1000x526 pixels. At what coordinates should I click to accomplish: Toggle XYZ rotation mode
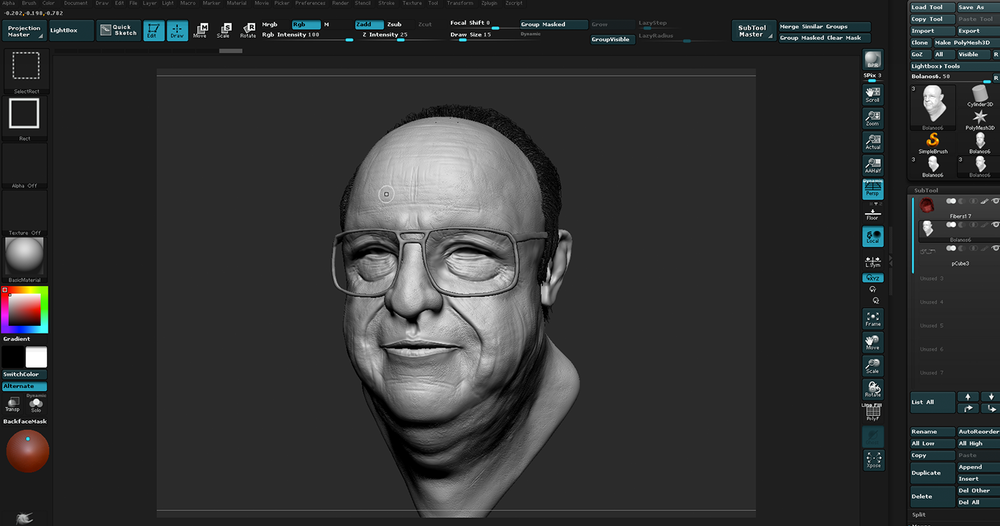tap(872, 278)
